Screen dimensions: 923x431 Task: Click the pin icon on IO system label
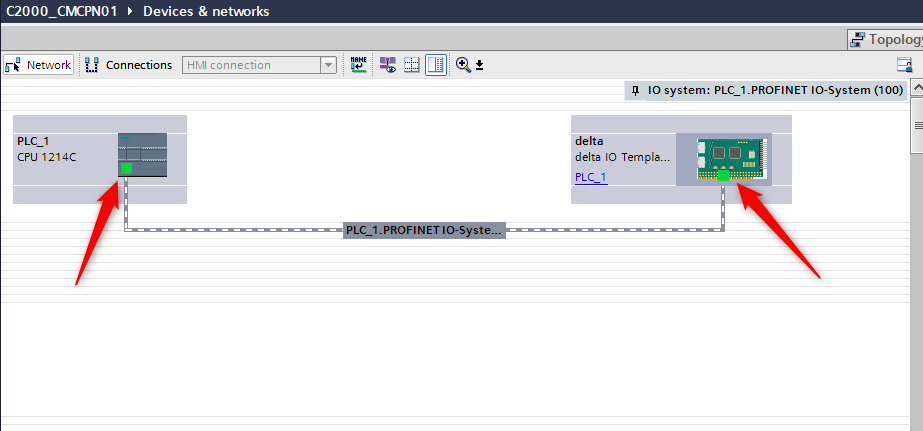point(635,90)
